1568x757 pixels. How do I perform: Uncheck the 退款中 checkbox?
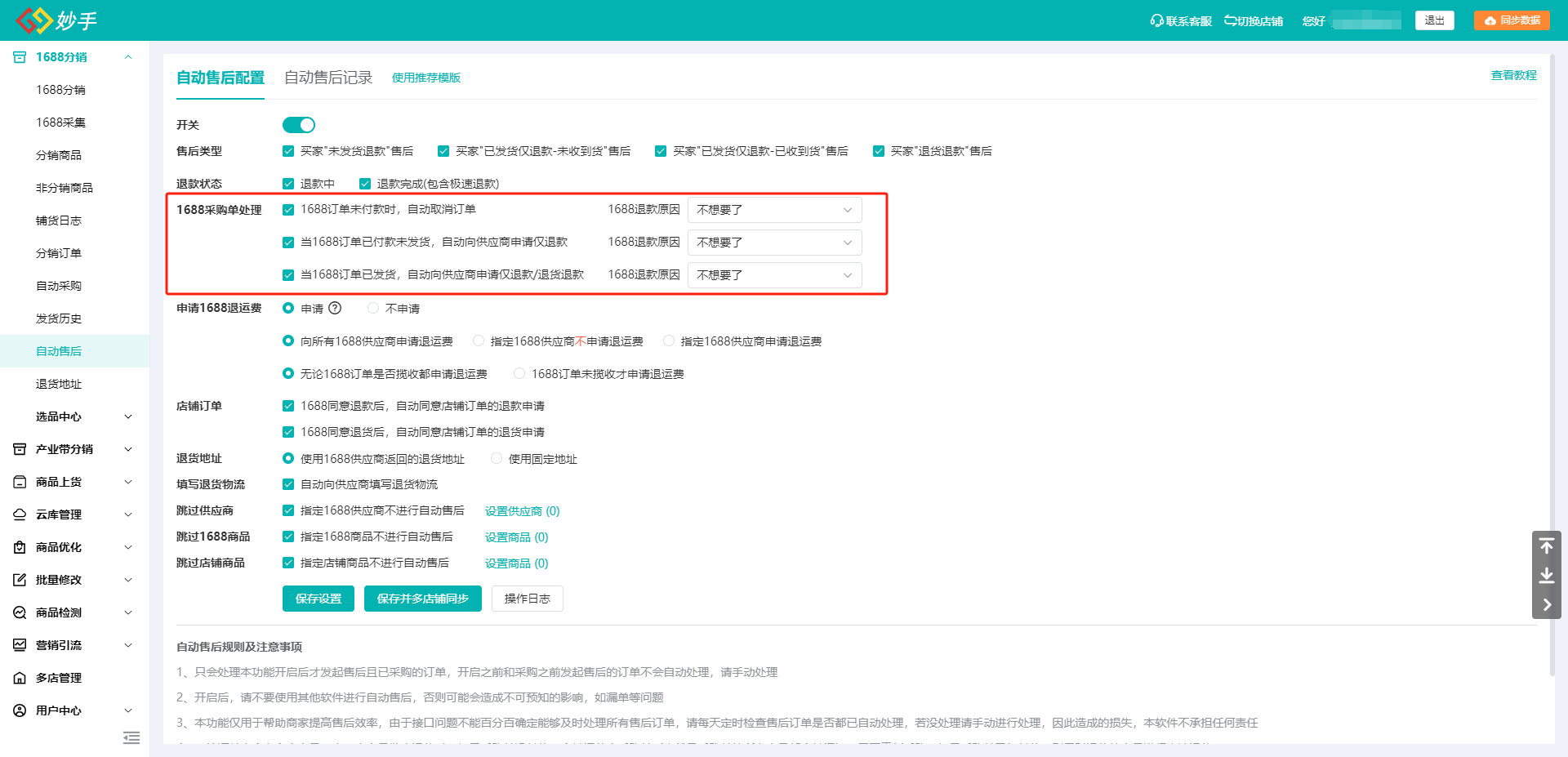(x=288, y=184)
